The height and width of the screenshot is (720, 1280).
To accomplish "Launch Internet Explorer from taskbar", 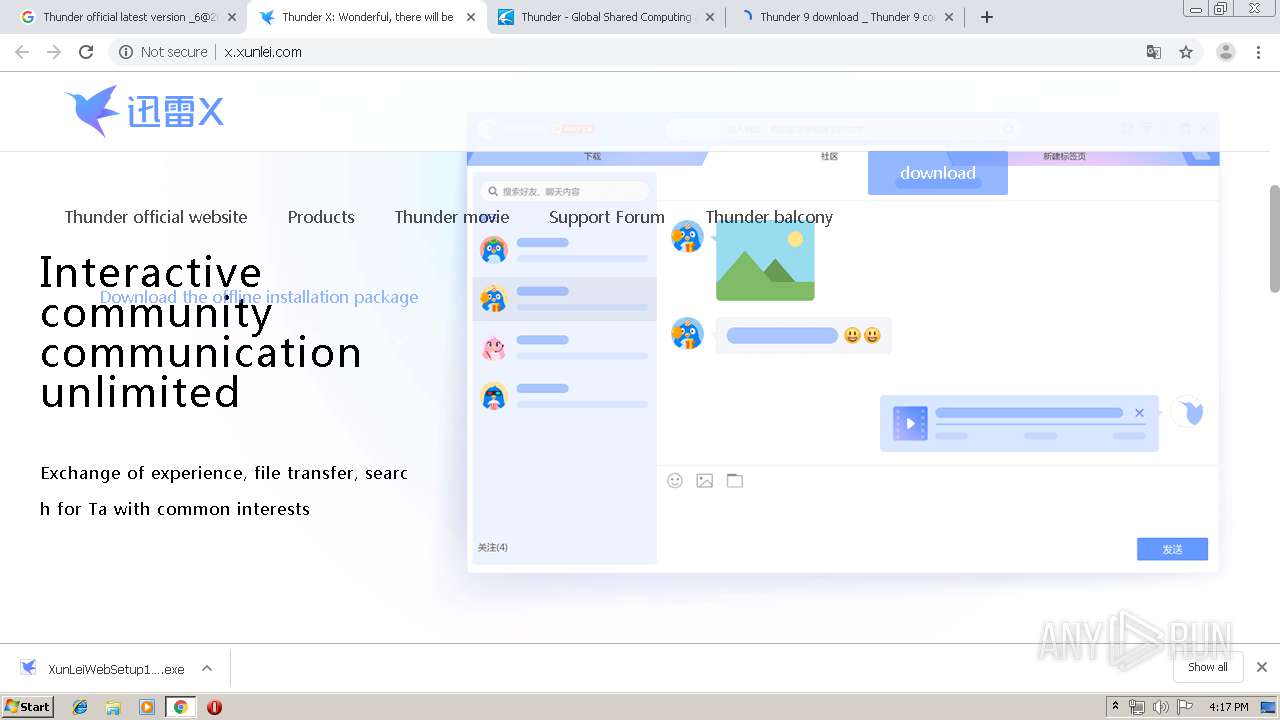I will click(x=80, y=707).
